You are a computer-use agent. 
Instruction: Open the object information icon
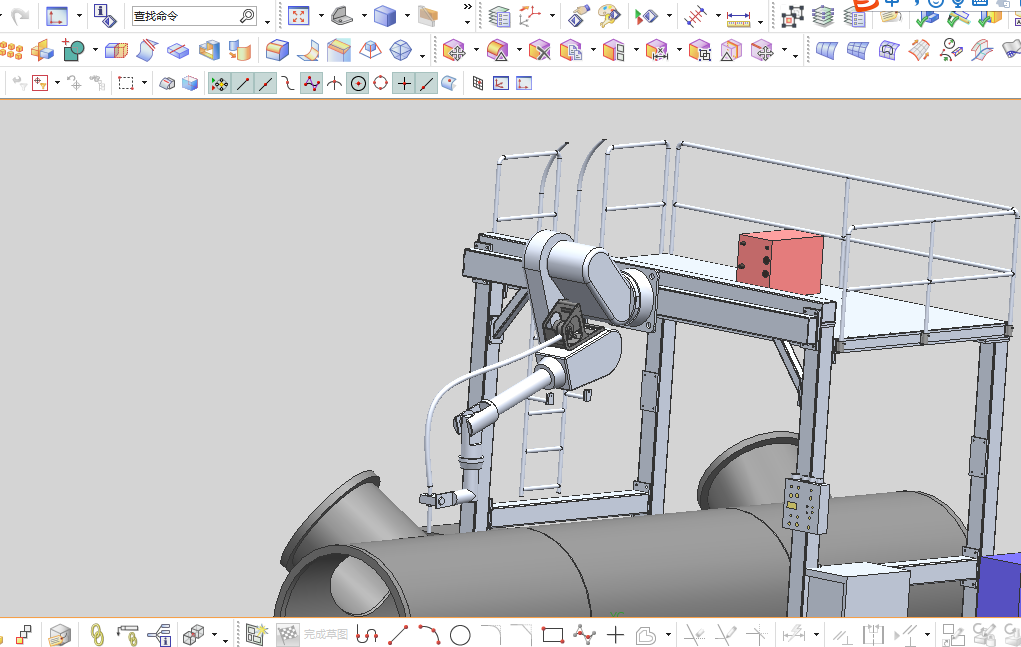tap(104, 15)
